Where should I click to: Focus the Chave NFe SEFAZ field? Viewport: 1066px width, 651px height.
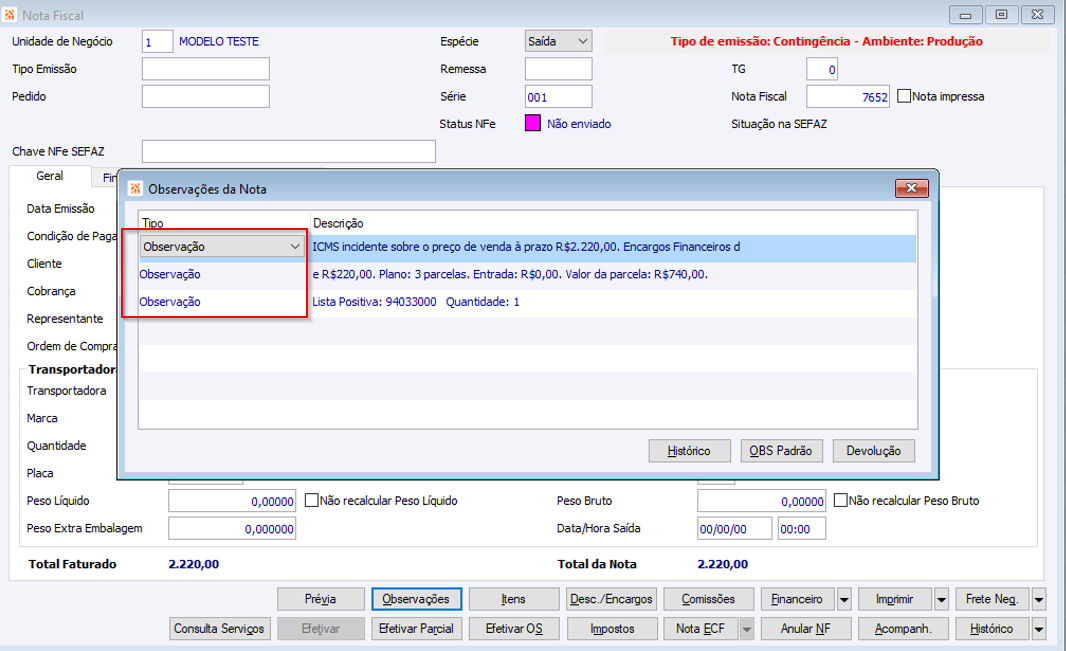[x=288, y=151]
